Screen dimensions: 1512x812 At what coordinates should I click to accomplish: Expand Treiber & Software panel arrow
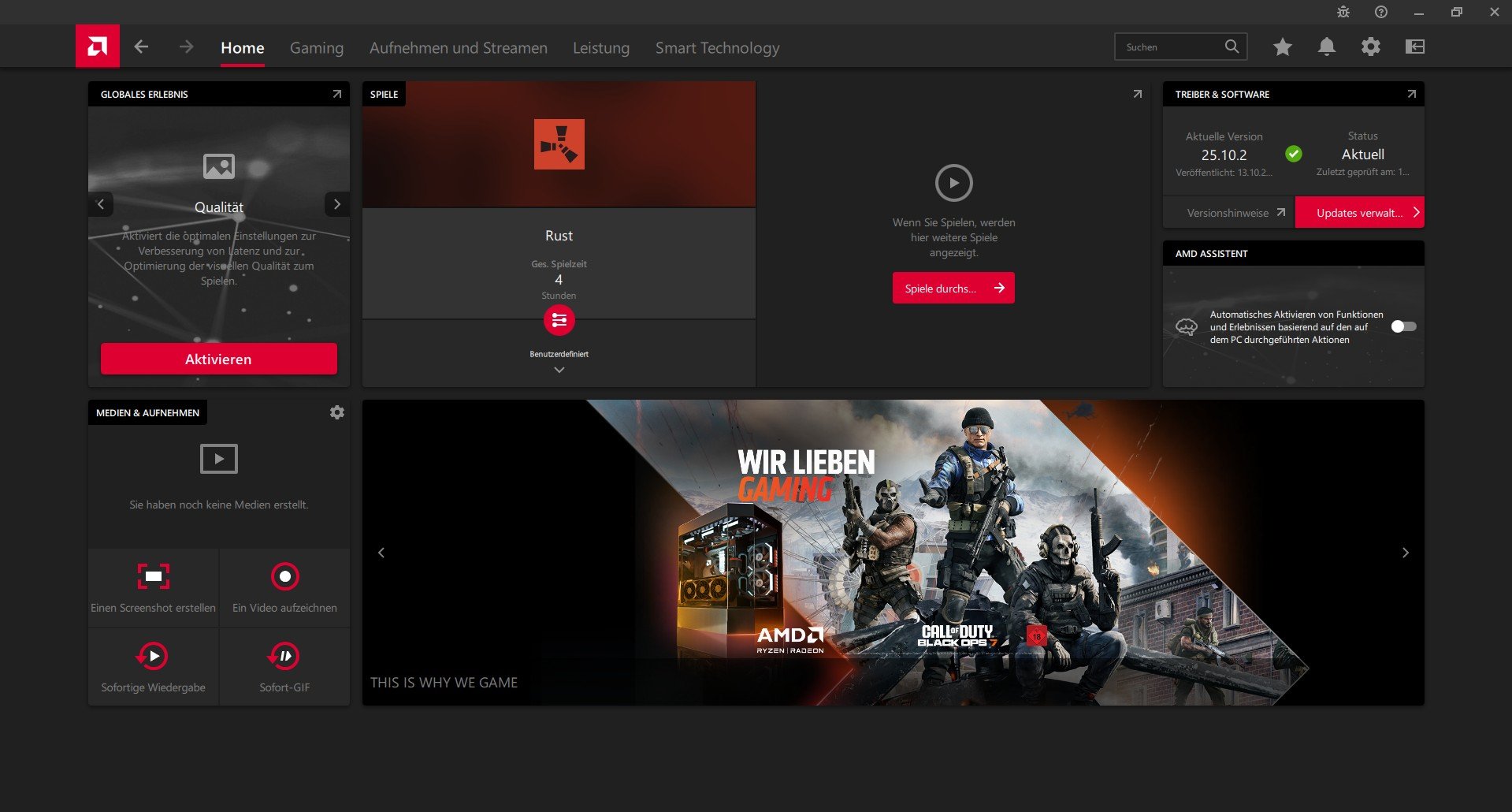(1411, 94)
